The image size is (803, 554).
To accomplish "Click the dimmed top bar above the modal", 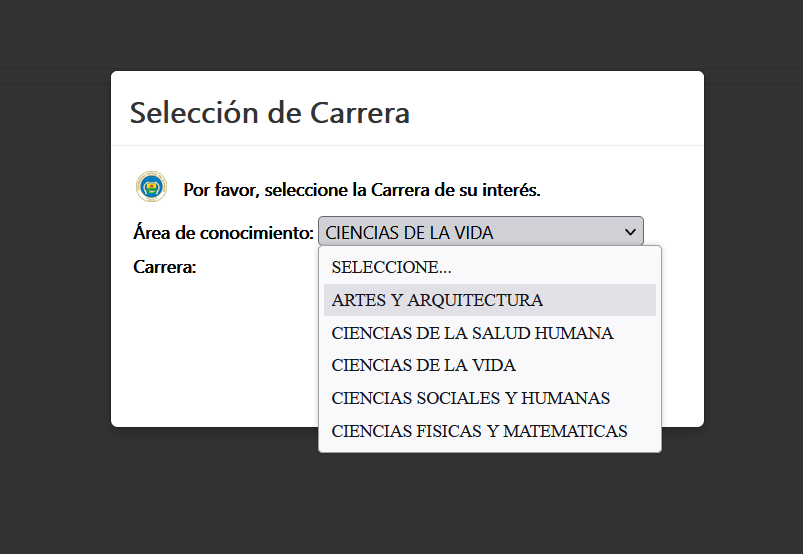I will tap(402, 34).
